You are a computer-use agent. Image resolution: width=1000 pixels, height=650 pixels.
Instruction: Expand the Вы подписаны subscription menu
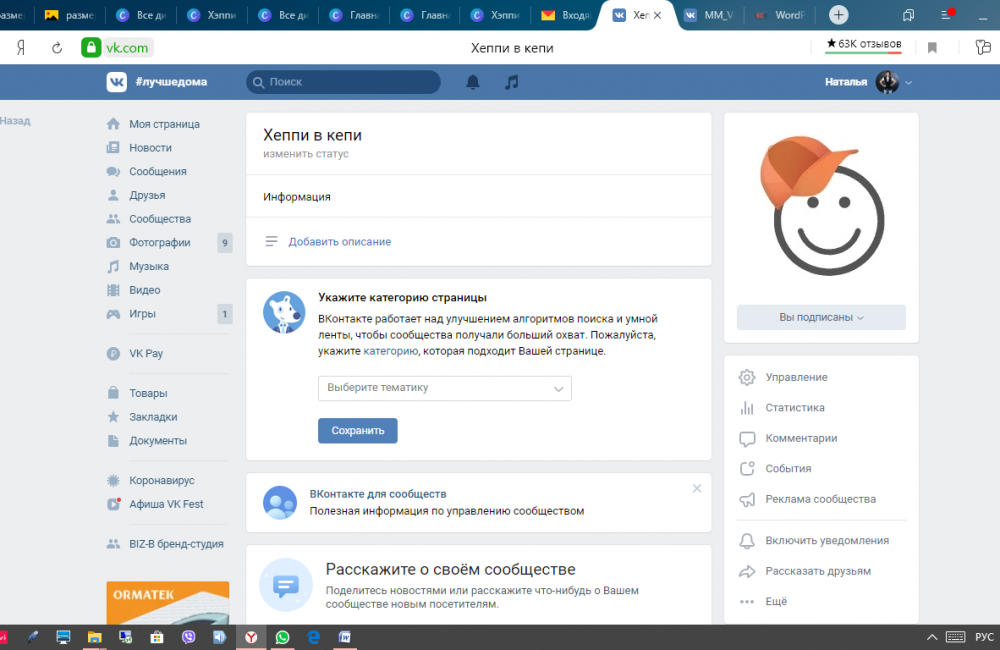821,317
